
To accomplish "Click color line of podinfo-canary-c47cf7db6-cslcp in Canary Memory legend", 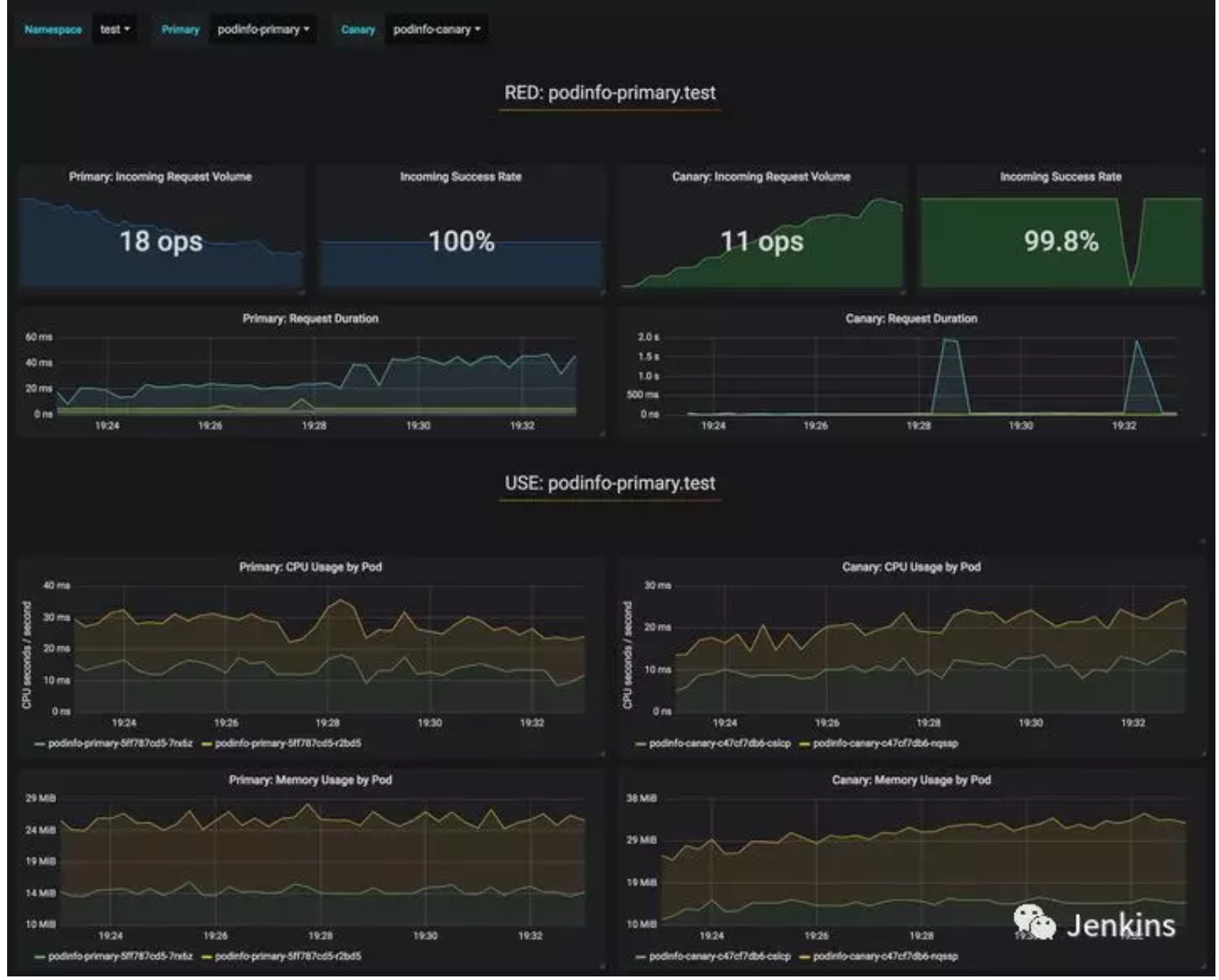I will coord(641,958).
